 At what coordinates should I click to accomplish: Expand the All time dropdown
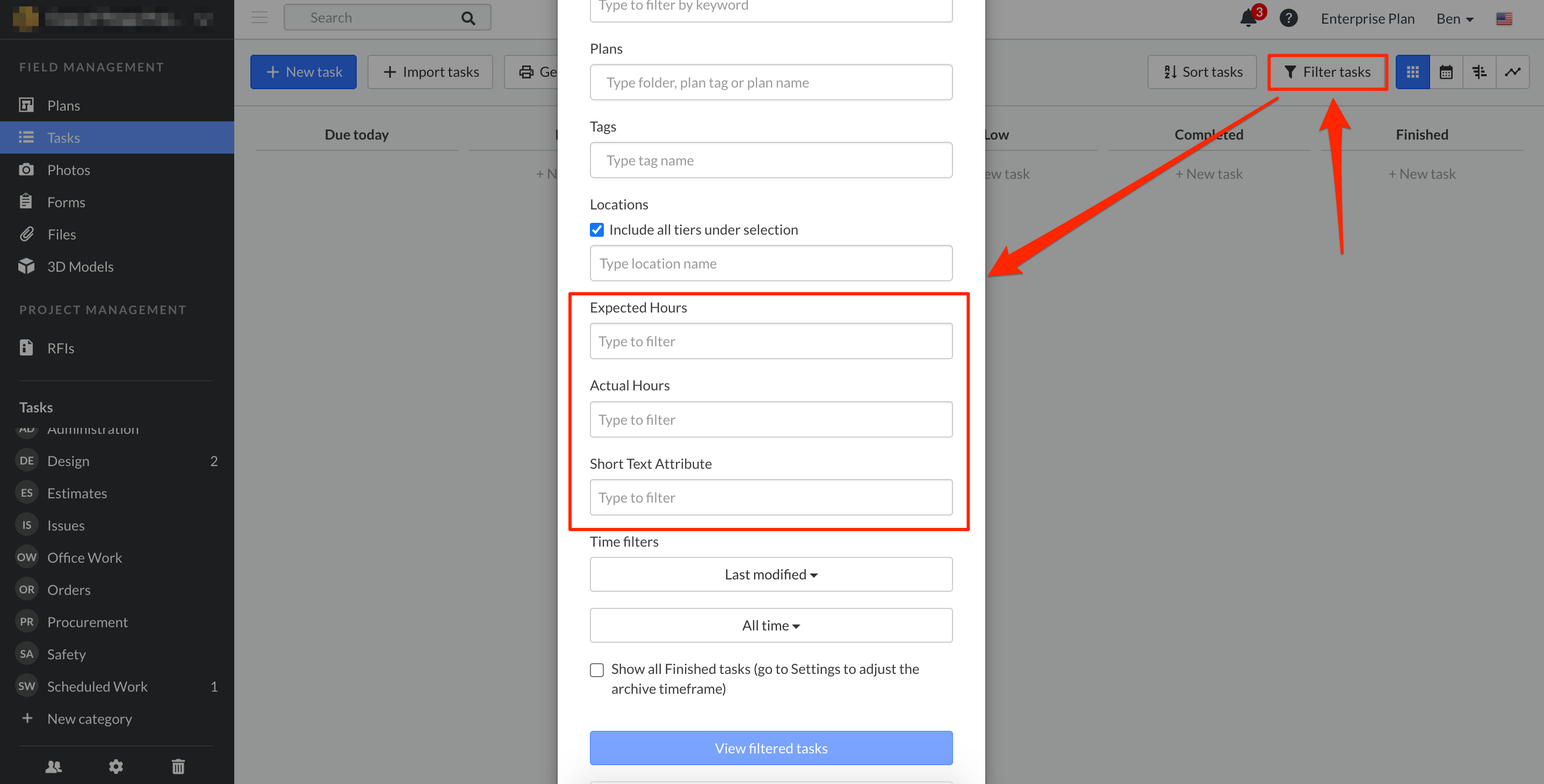point(771,625)
